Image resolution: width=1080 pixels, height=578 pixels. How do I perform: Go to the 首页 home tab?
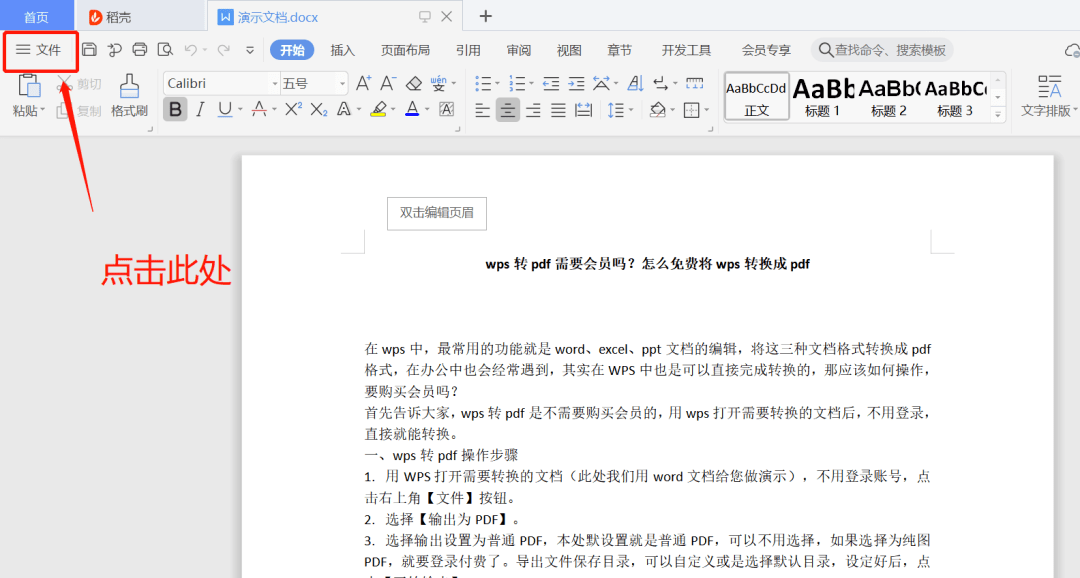click(37, 16)
